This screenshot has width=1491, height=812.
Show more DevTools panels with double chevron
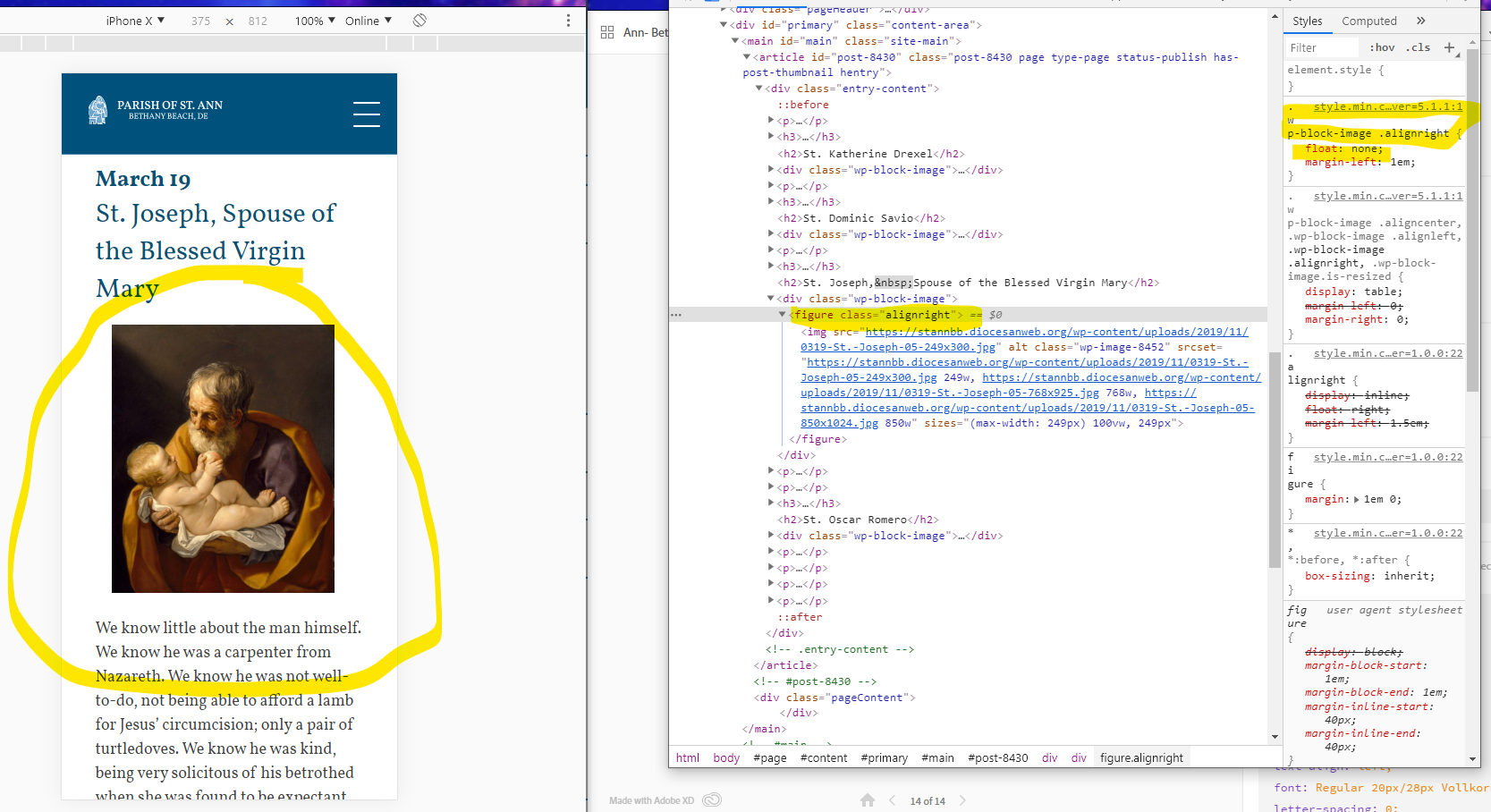[1420, 21]
